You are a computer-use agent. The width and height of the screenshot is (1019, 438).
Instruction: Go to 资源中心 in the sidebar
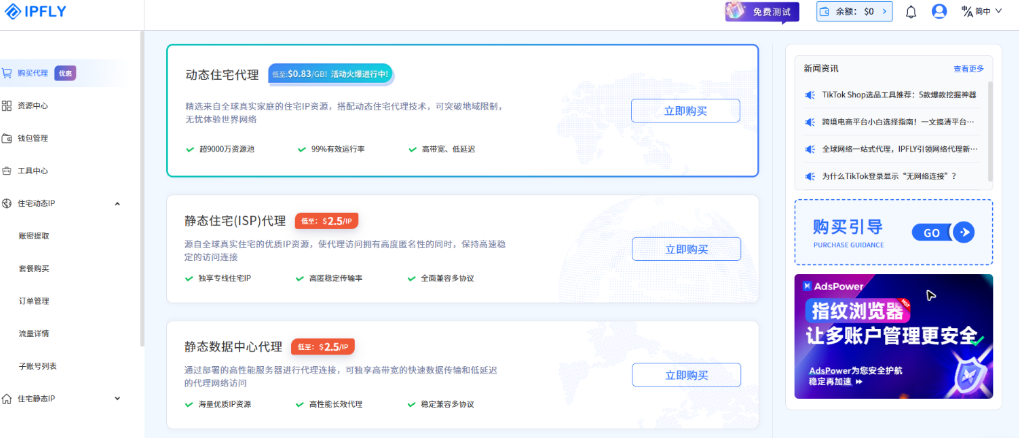point(32,105)
